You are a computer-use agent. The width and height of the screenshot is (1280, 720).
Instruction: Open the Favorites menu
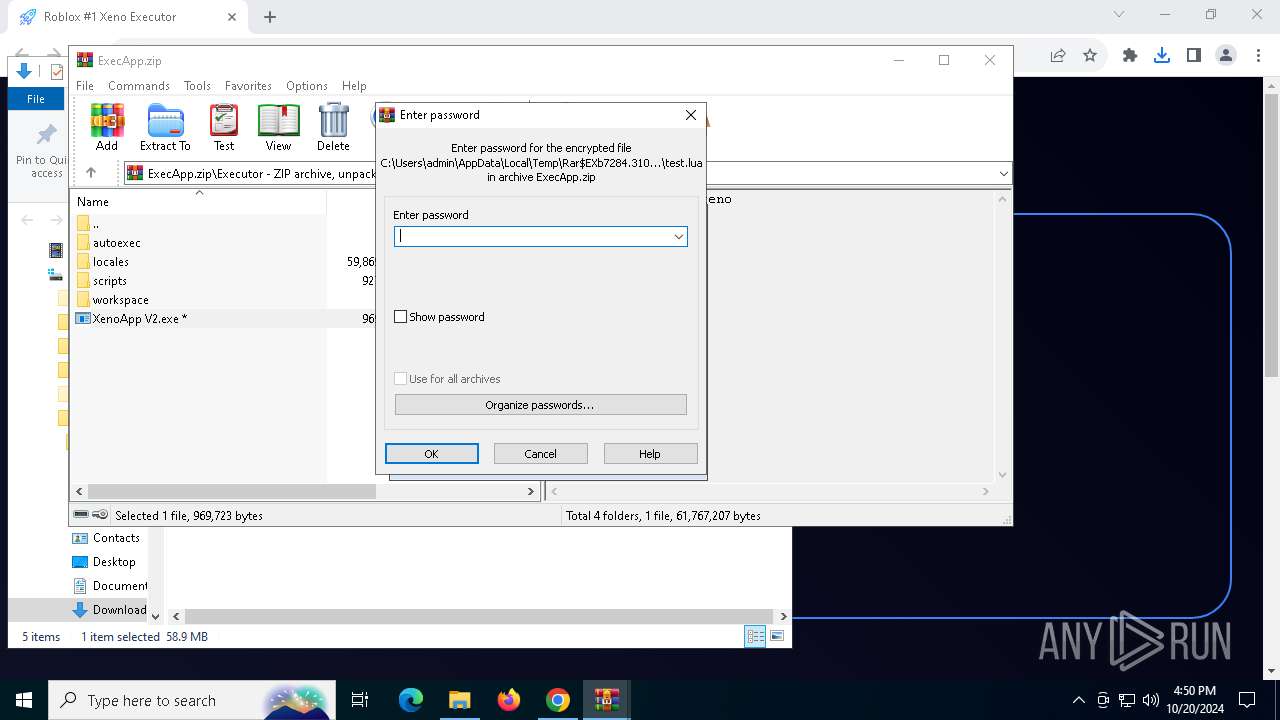tap(248, 86)
